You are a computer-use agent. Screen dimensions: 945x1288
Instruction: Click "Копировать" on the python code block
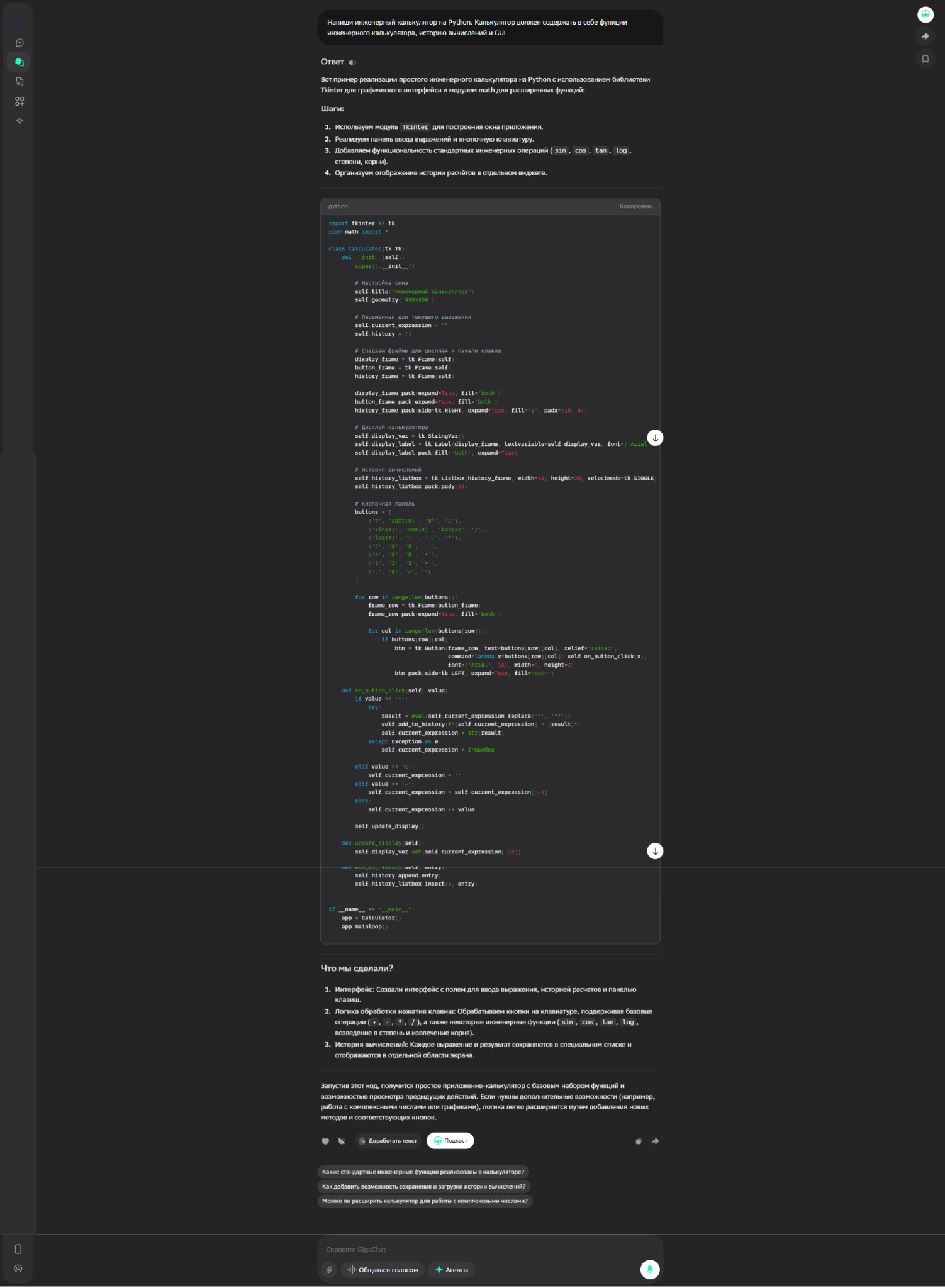635,206
